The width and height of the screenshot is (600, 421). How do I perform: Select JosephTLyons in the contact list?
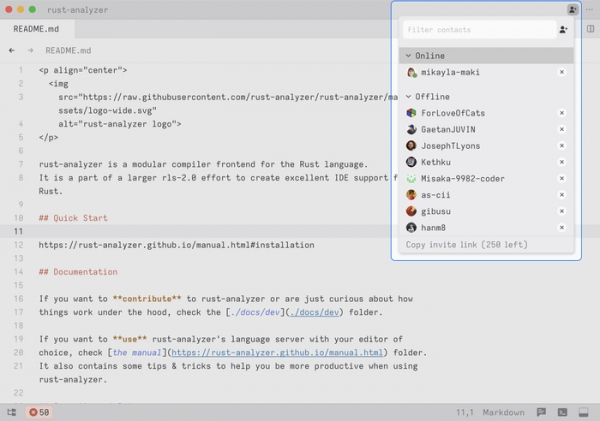(452, 145)
